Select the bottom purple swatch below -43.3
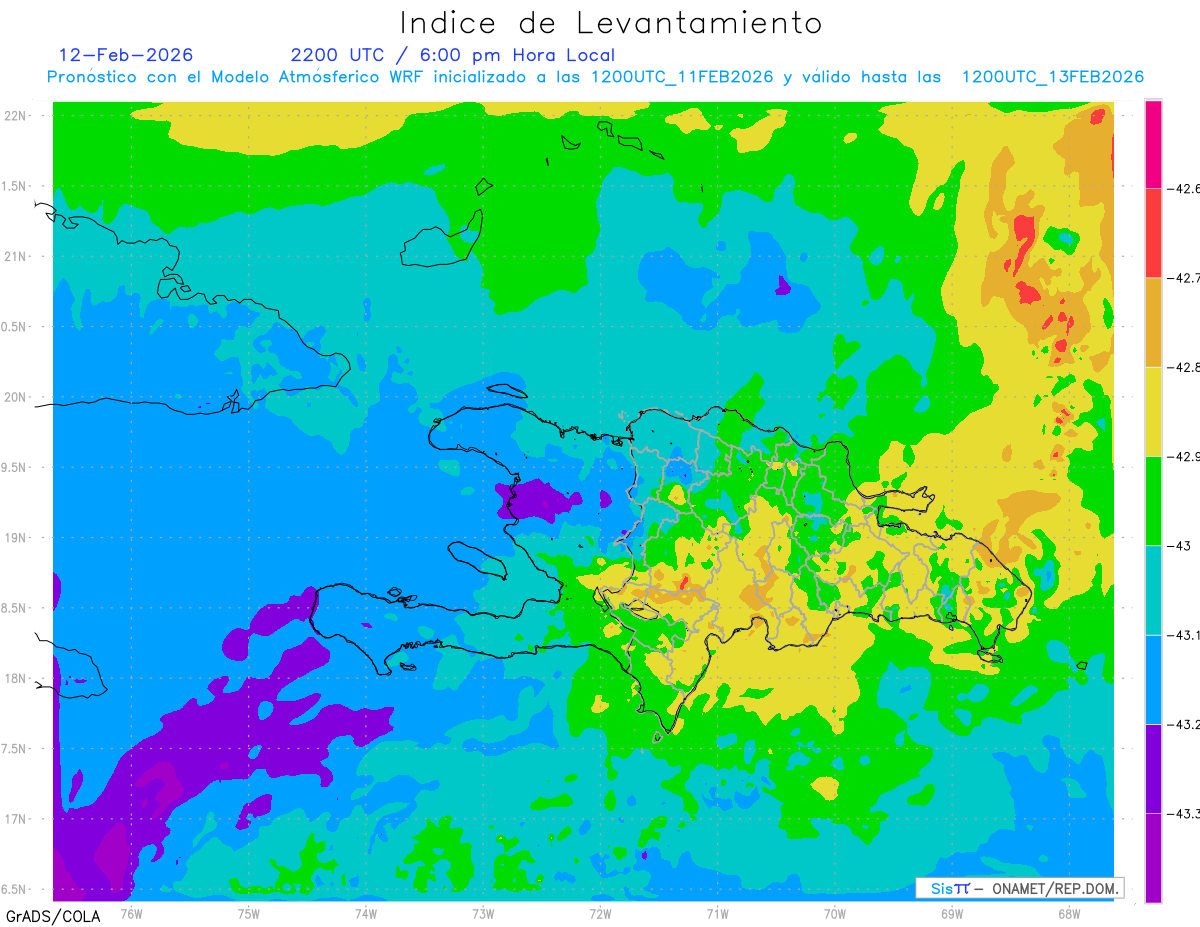 (x=1153, y=857)
